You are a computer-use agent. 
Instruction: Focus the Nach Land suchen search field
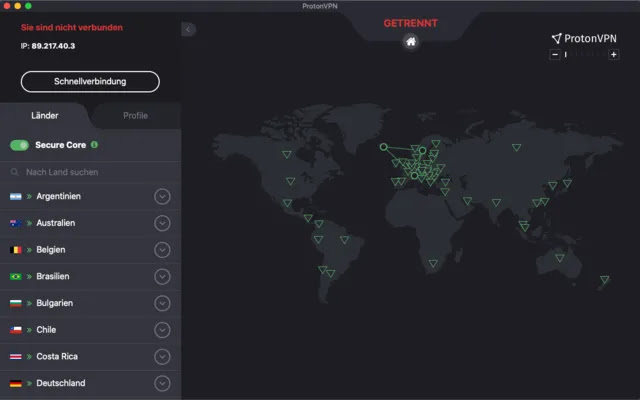(x=91, y=172)
